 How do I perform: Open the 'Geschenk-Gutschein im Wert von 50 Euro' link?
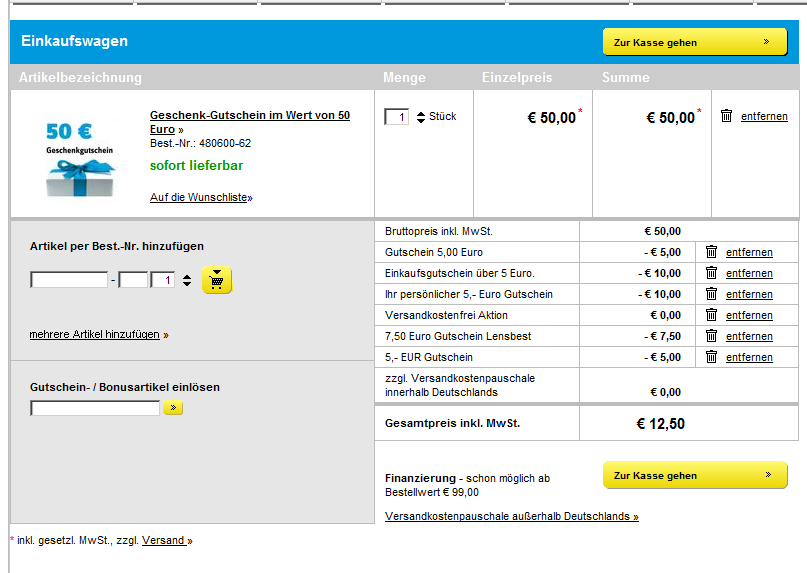(250, 122)
